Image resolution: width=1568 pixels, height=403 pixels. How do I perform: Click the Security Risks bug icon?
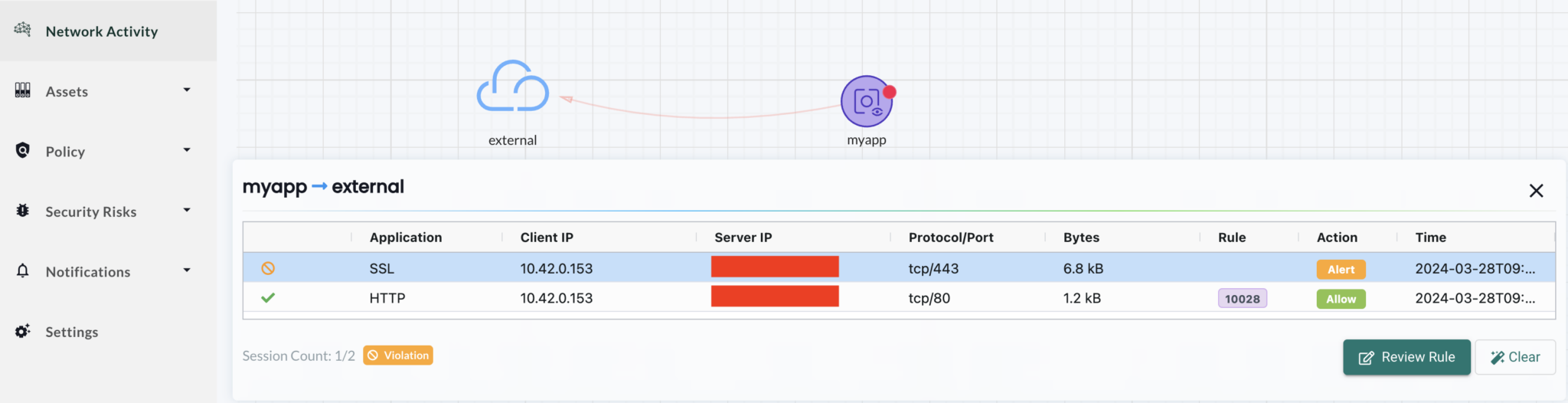[23, 211]
